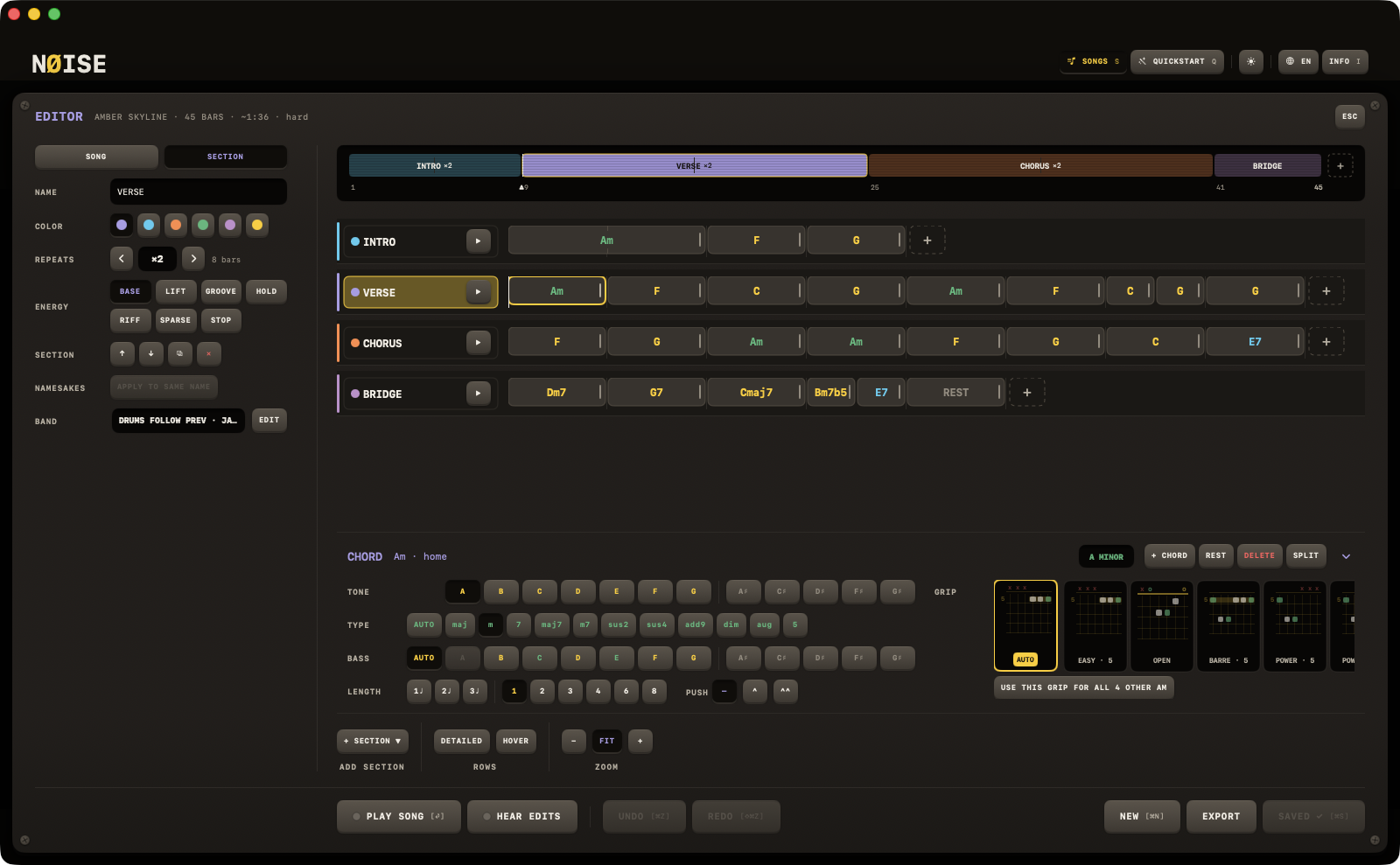The width and height of the screenshot is (1400, 865).
Task: Play the BRIDGE section preview
Action: click(478, 393)
